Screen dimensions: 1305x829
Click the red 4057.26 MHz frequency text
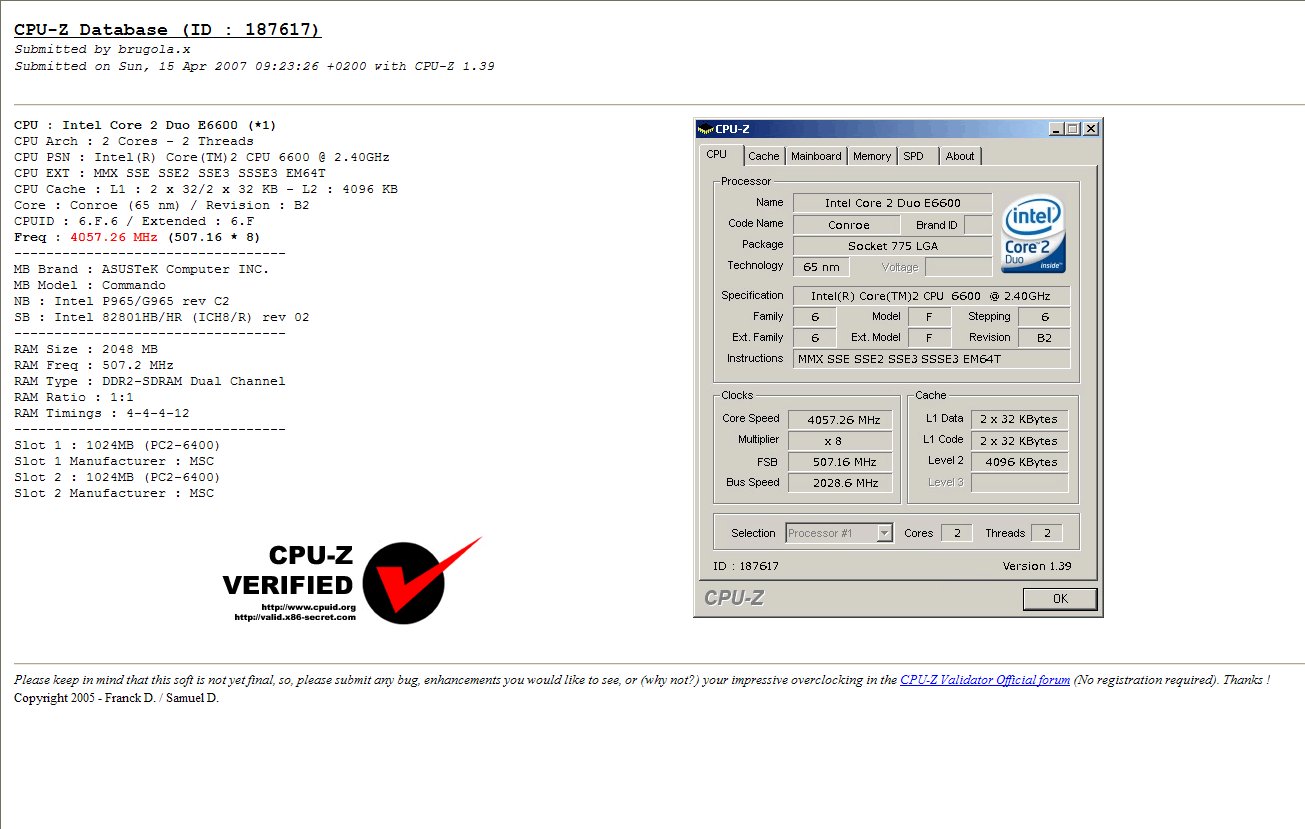(116, 237)
